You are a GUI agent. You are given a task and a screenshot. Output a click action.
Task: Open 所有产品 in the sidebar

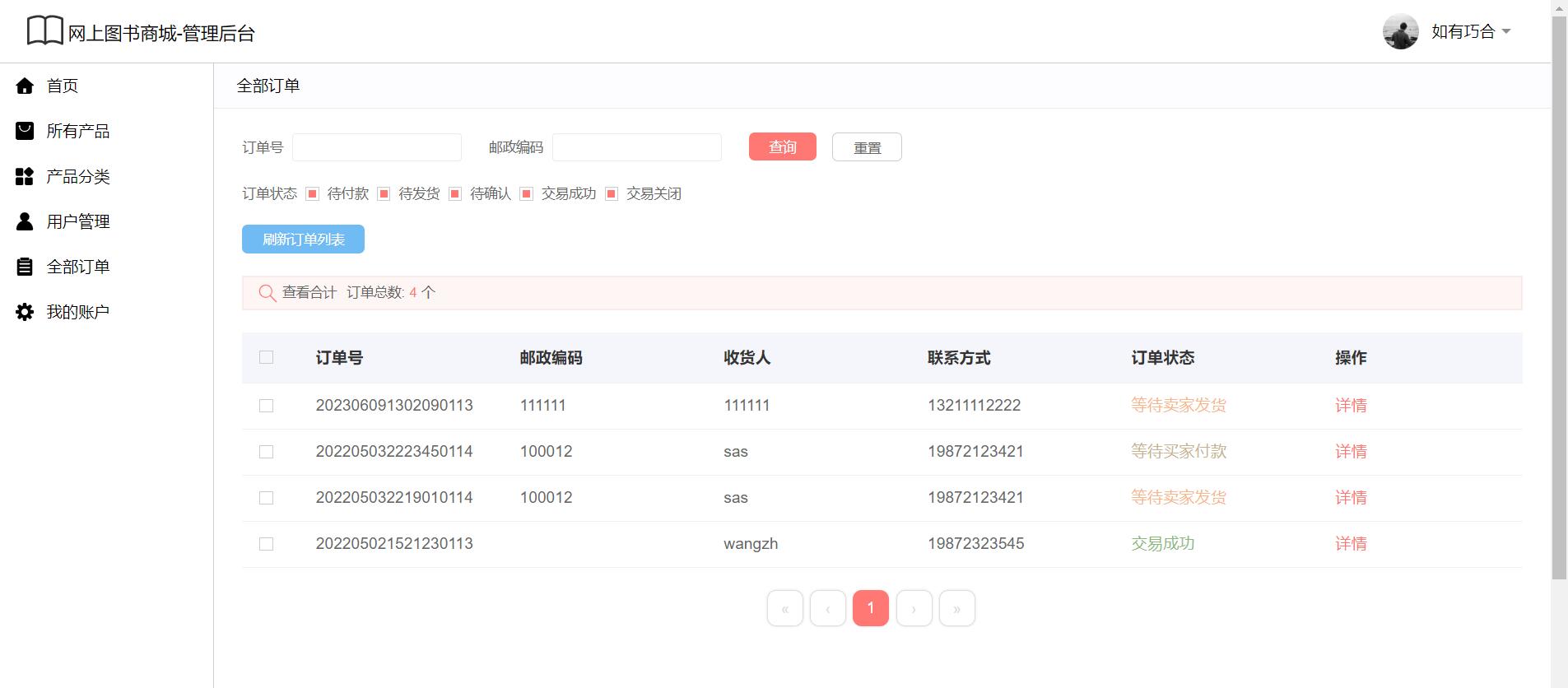(x=78, y=131)
